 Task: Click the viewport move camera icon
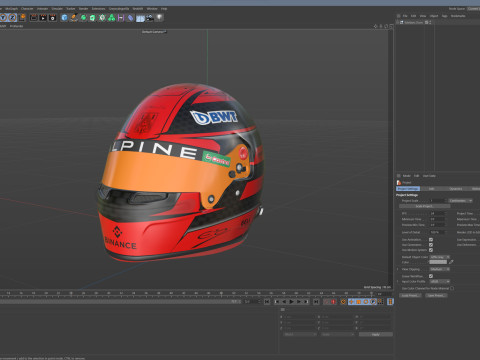pyautogui.click(x=376, y=26)
